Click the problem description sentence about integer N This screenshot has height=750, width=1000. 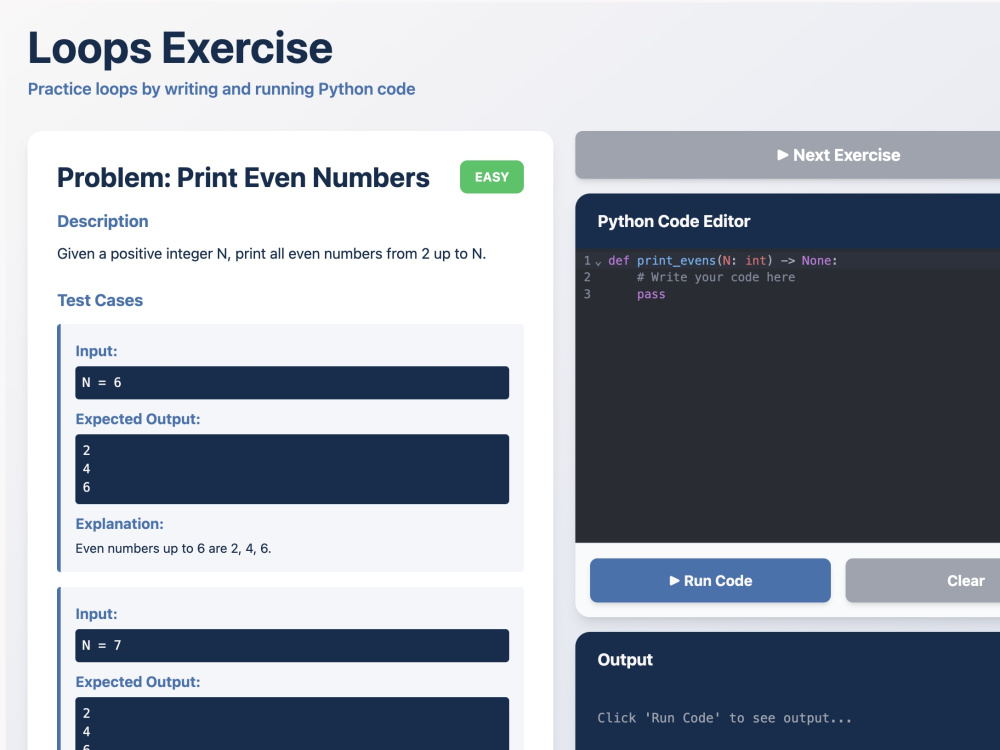[x=272, y=254]
